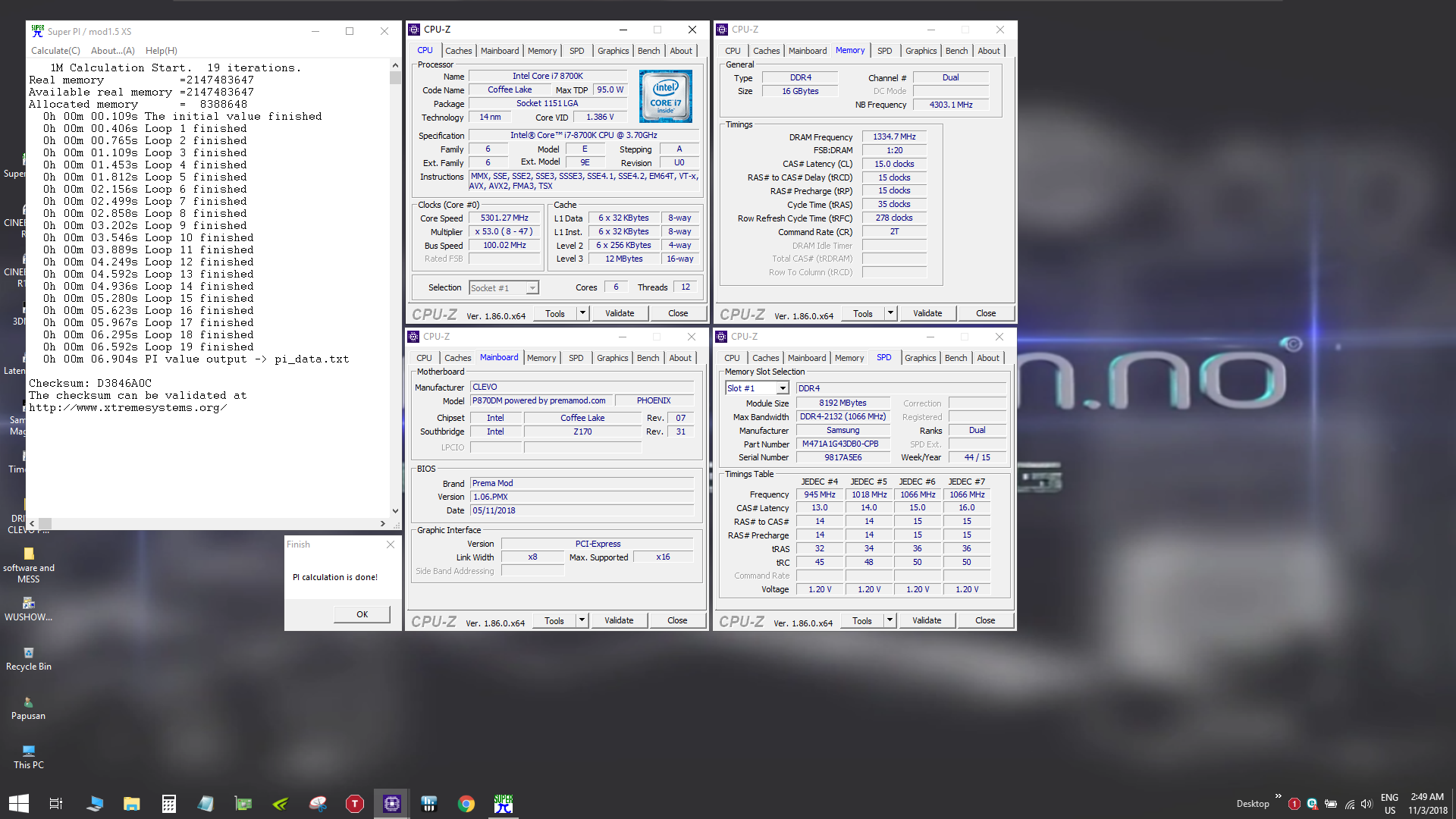This screenshot has width=1456, height=819.
Task: Close the Finish dialog with its X
Action: click(390, 544)
